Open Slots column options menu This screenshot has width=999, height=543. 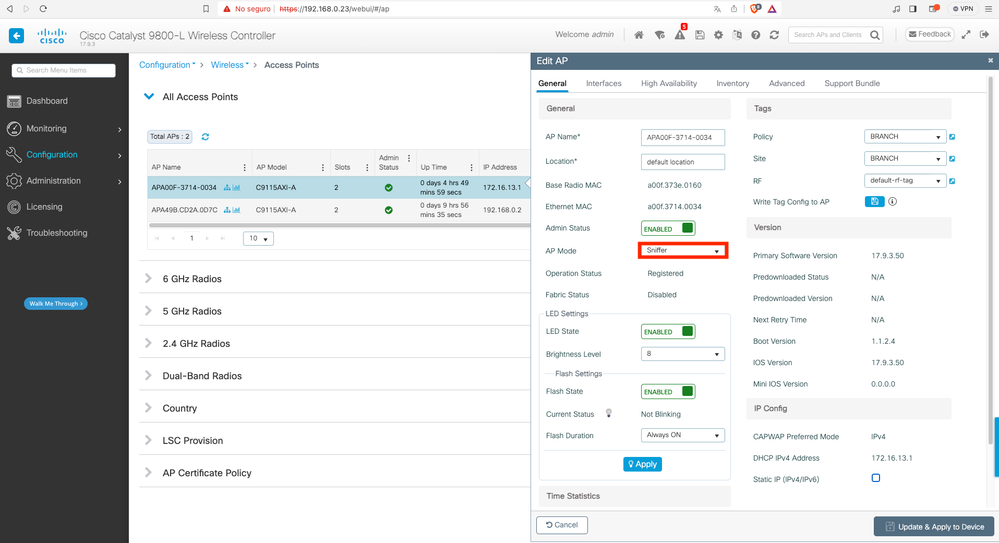(x=367, y=168)
